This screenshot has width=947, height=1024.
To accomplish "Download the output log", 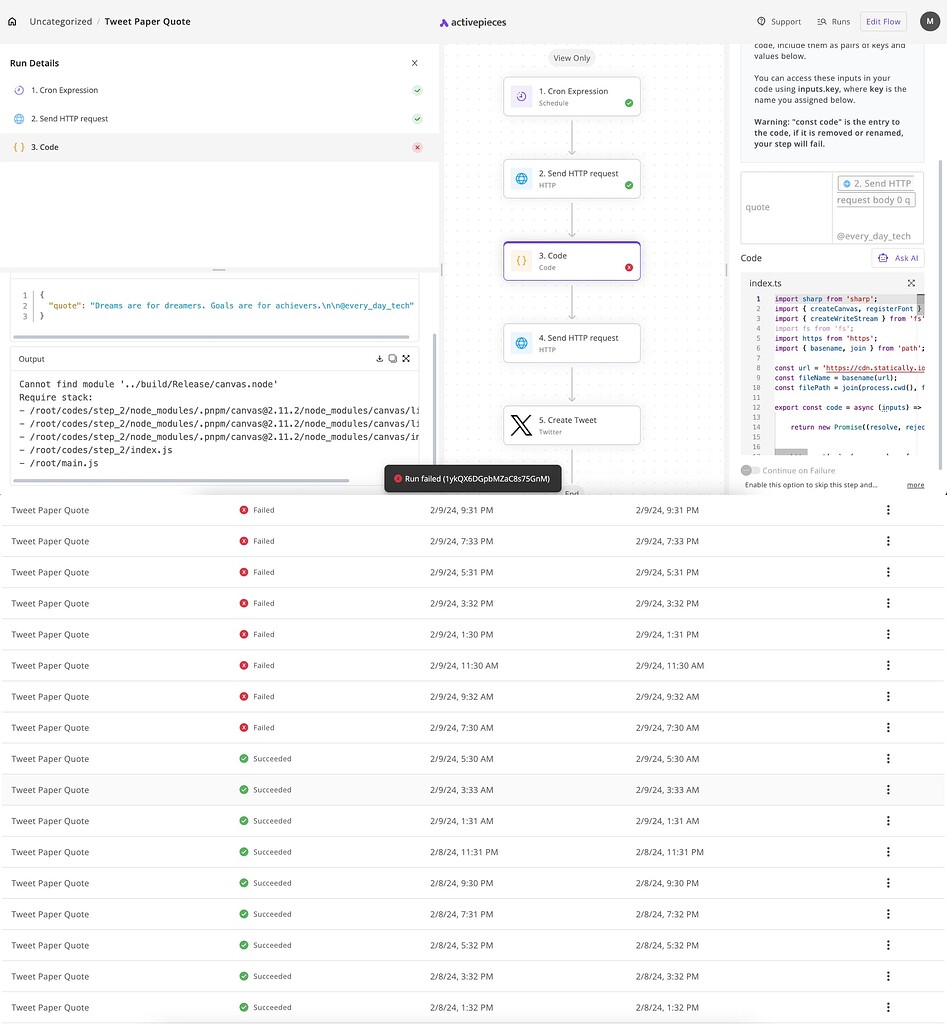I will [379, 358].
